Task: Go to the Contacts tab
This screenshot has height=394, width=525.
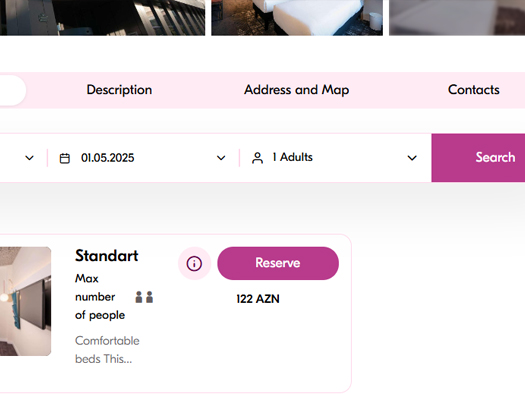Action: (474, 90)
